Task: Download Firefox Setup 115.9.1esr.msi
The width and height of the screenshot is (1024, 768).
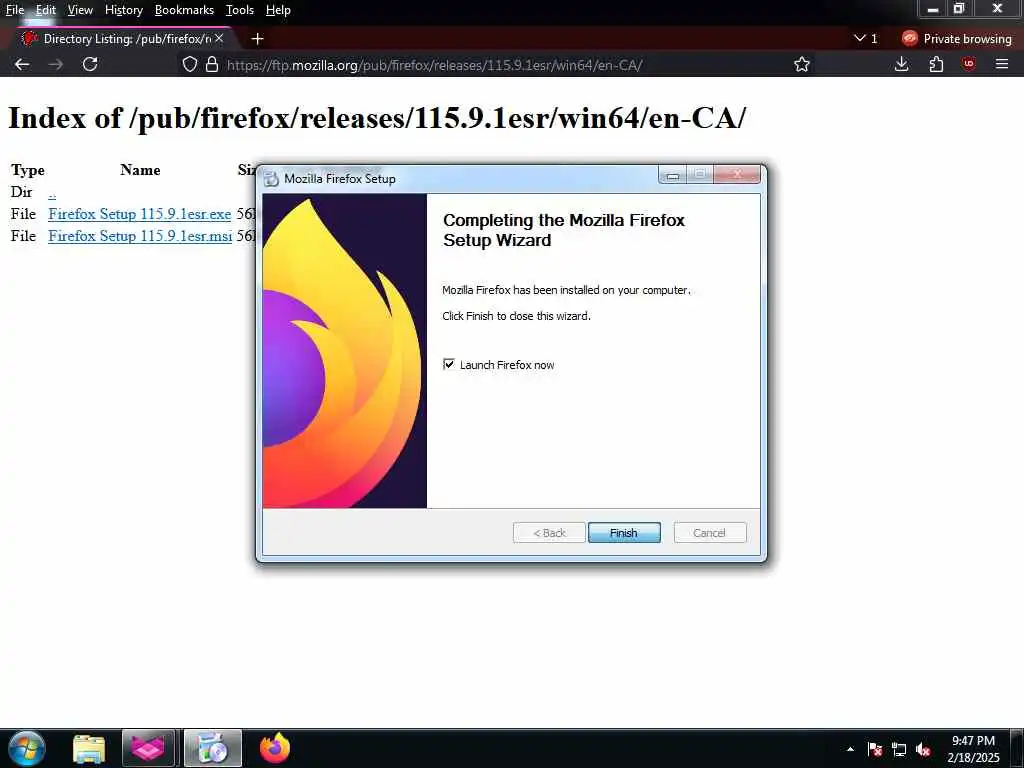Action: point(140,236)
